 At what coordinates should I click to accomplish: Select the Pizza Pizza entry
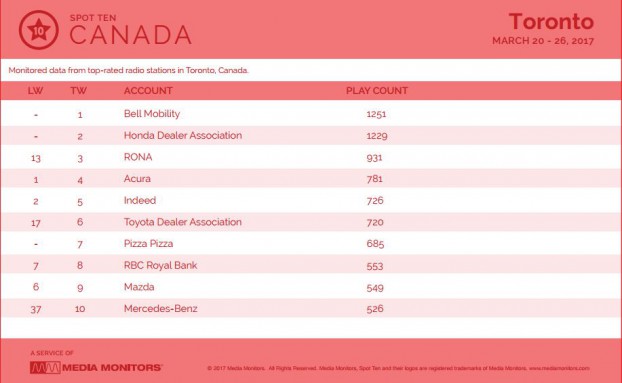[148, 243]
